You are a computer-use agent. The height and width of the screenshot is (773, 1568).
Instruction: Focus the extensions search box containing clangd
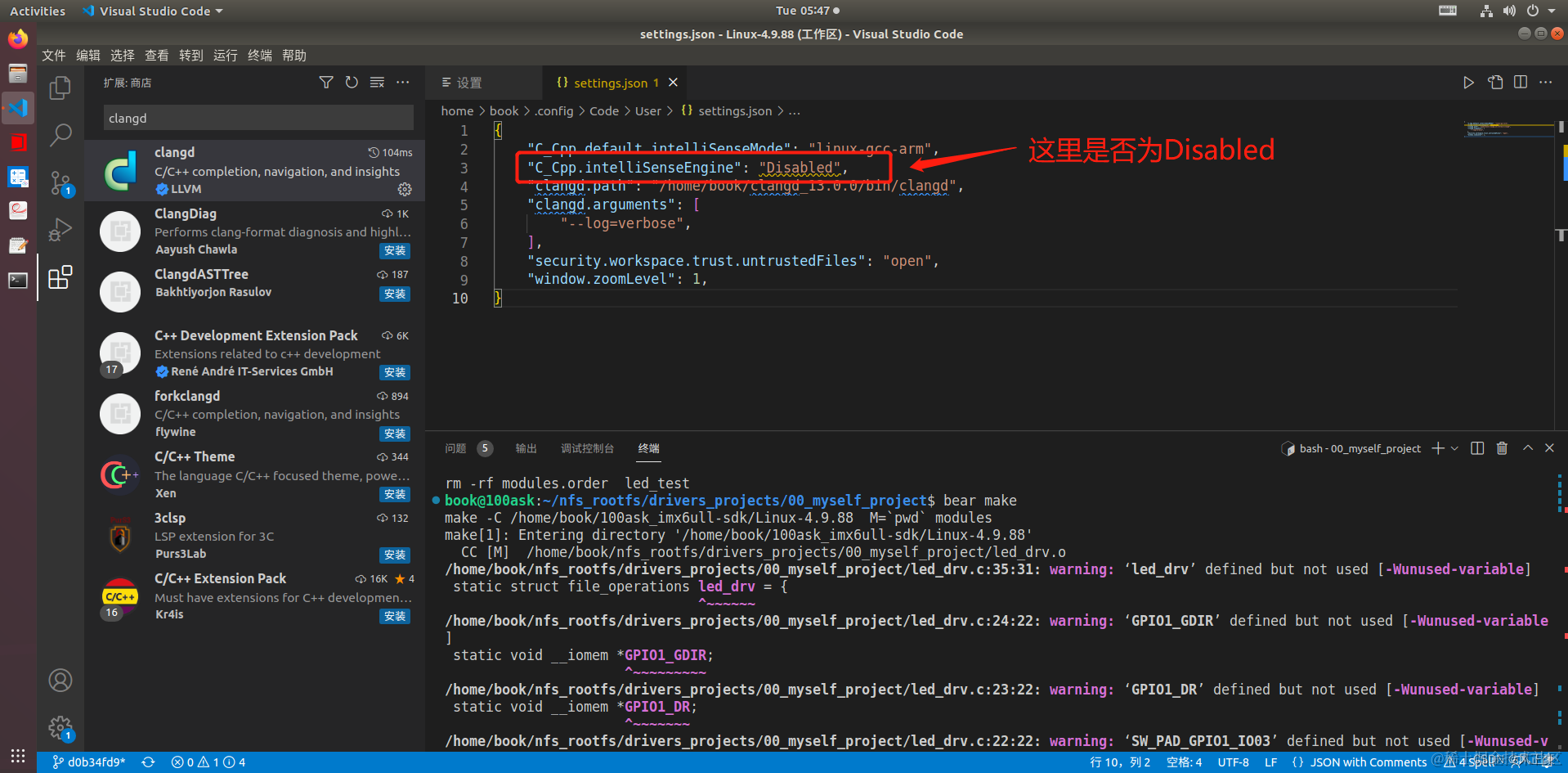258,118
